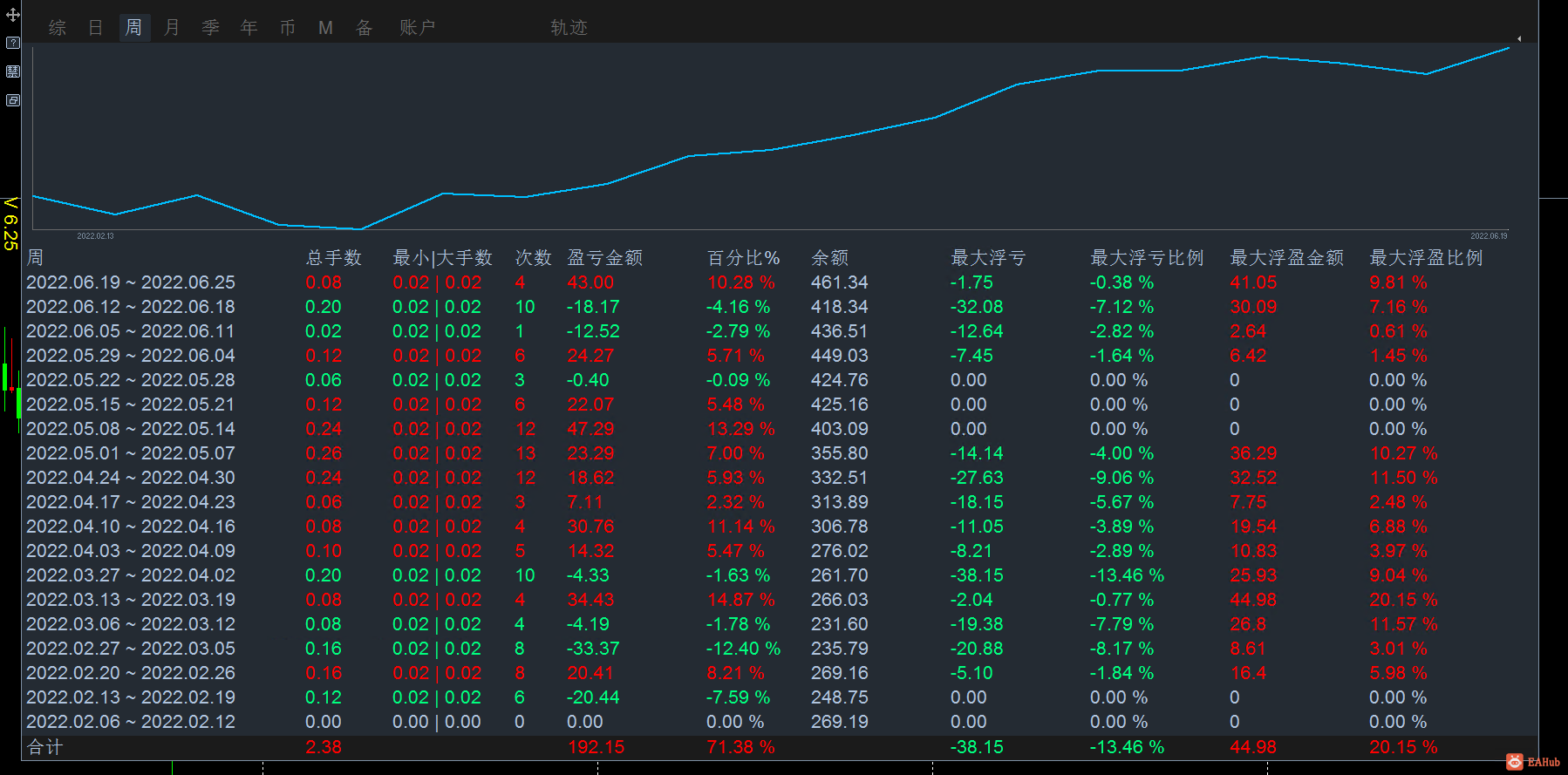Open the 季 quarterly tab
Viewport: 1568px width, 775px height.
(x=210, y=28)
